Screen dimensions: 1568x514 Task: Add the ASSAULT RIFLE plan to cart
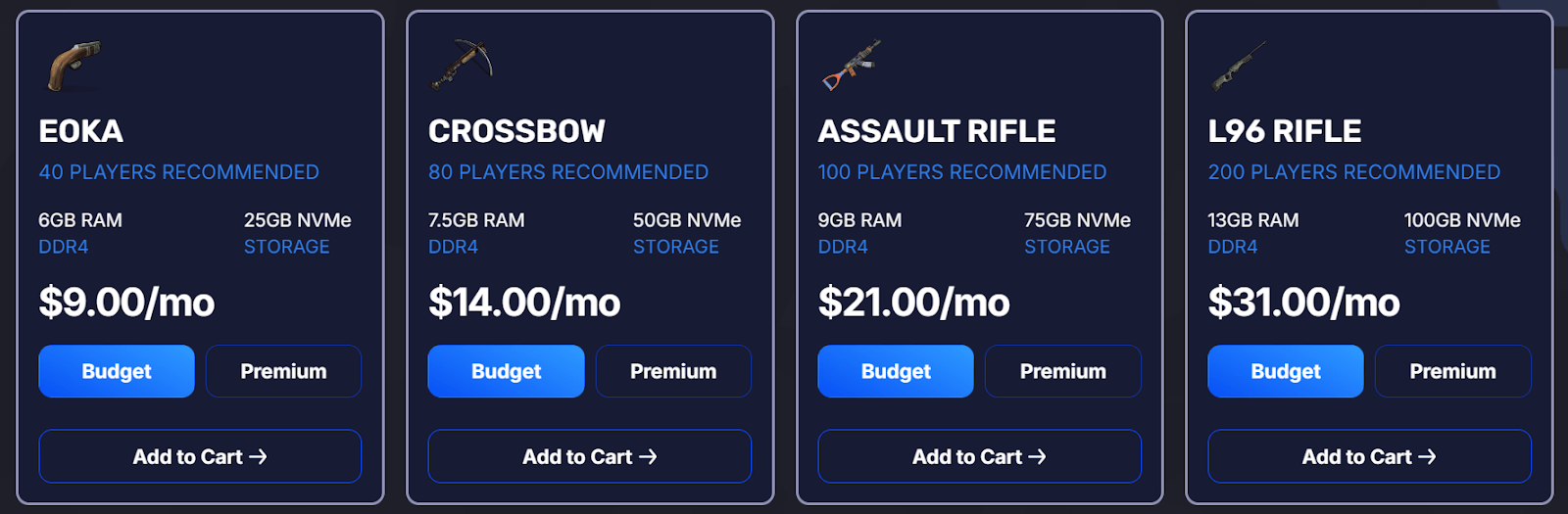tap(980, 456)
